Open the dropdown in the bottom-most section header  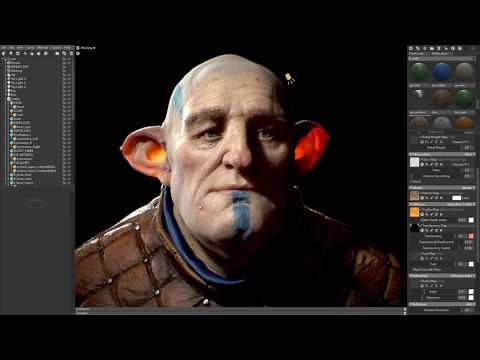[470, 304]
